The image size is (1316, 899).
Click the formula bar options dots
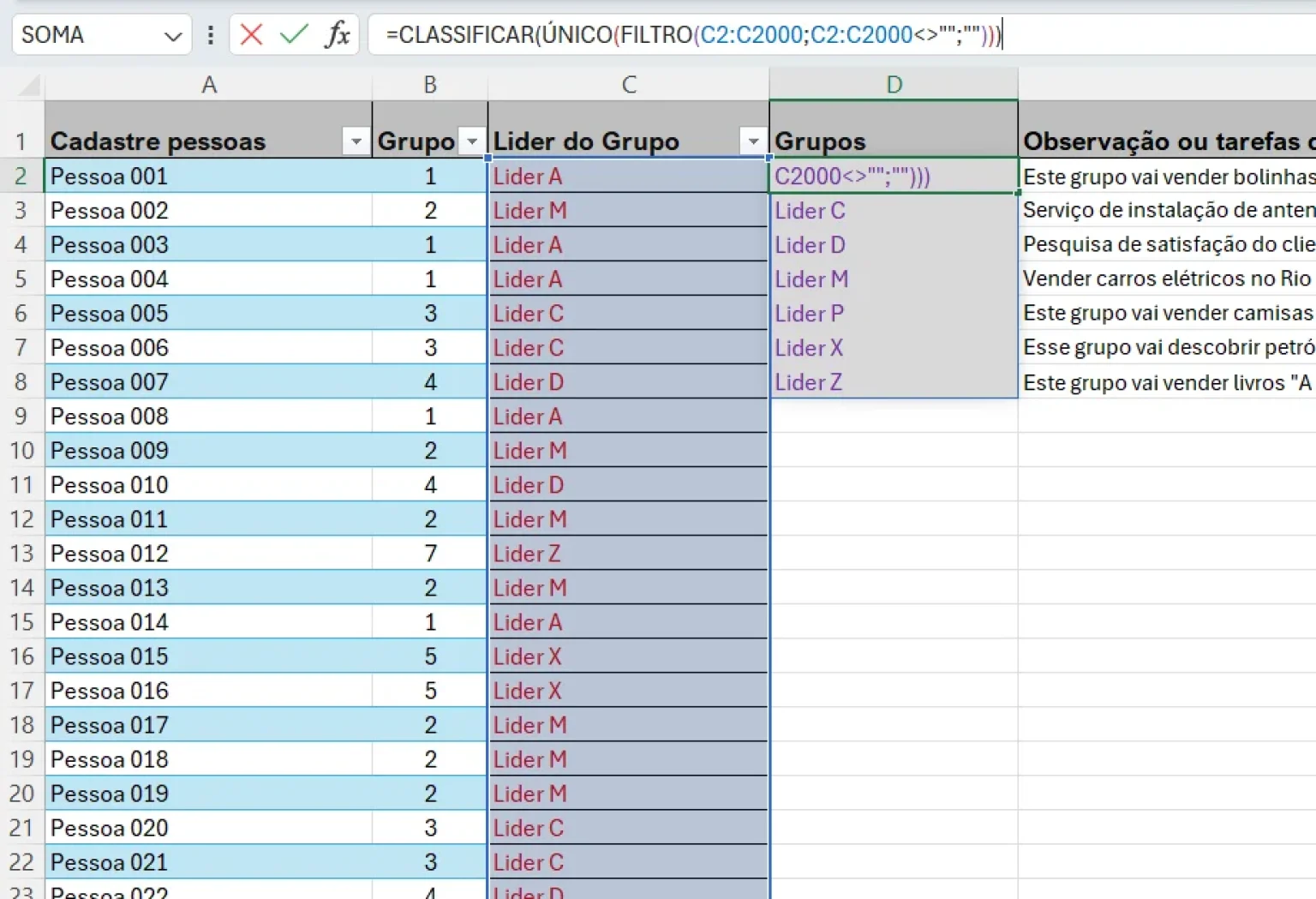211,34
